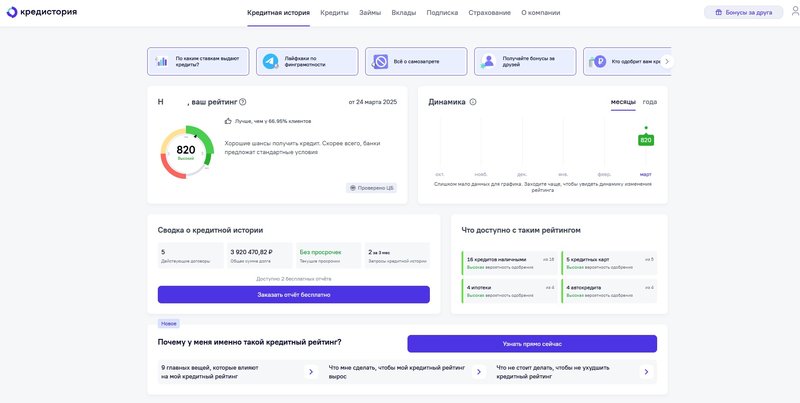The width and height of the screenshot is (800, 403).
Task: Open the Подписка menu item
Action: tap(442, 13)
